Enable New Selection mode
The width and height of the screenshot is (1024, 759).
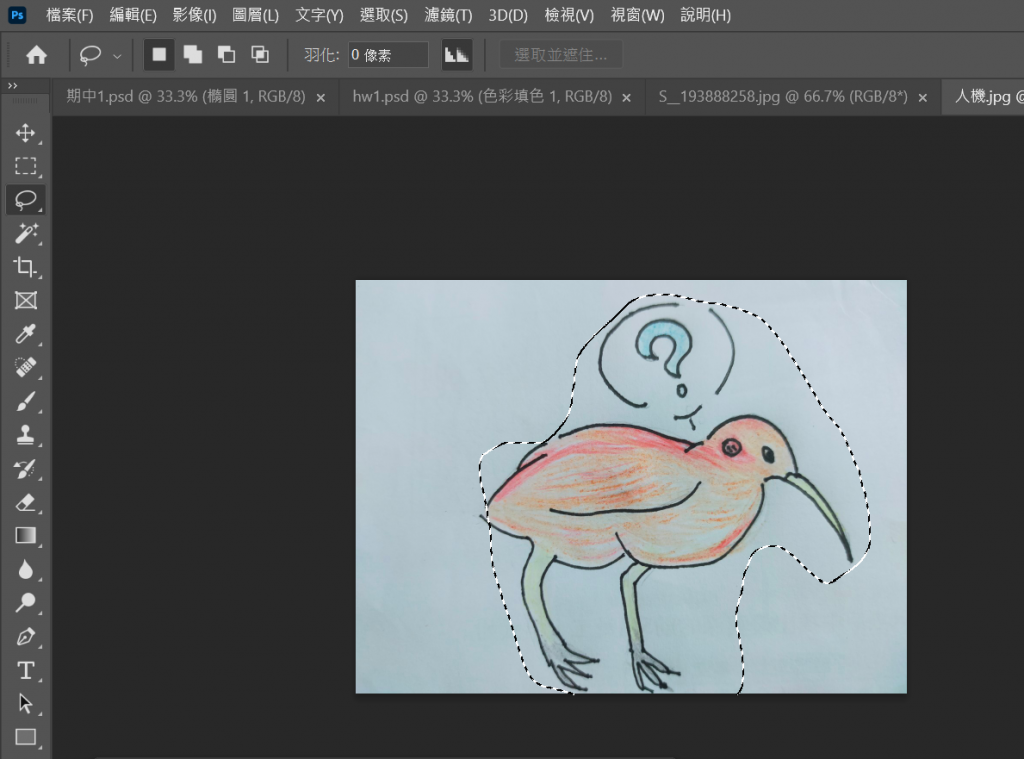tap(159, 55)
